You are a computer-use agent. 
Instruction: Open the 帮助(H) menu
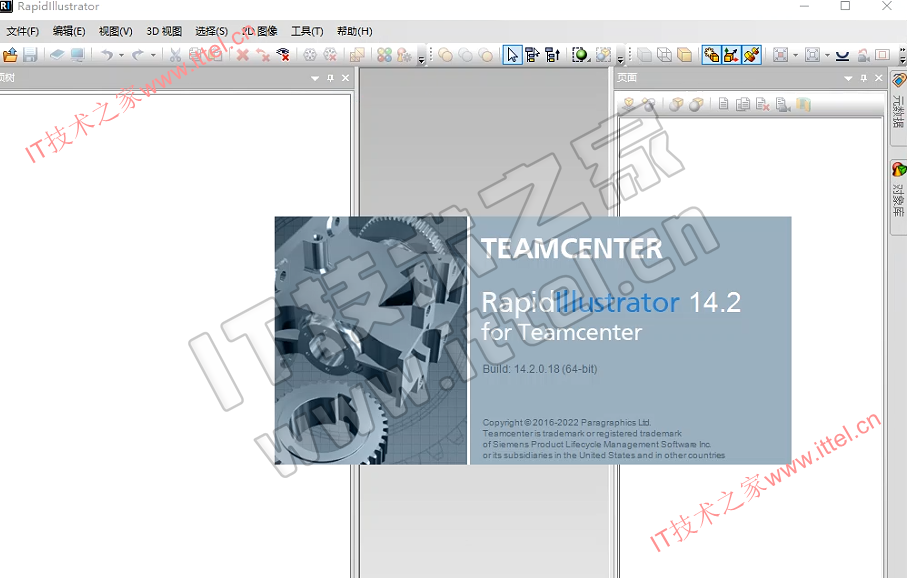[355, 31]
